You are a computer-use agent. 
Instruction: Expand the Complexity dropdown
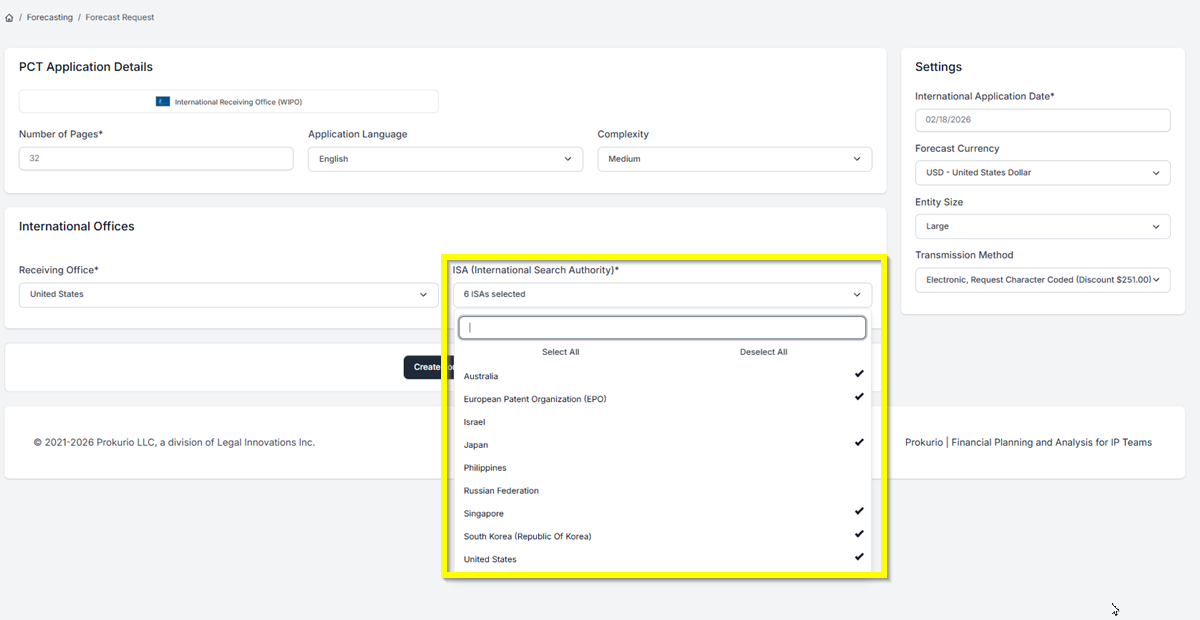734,159
